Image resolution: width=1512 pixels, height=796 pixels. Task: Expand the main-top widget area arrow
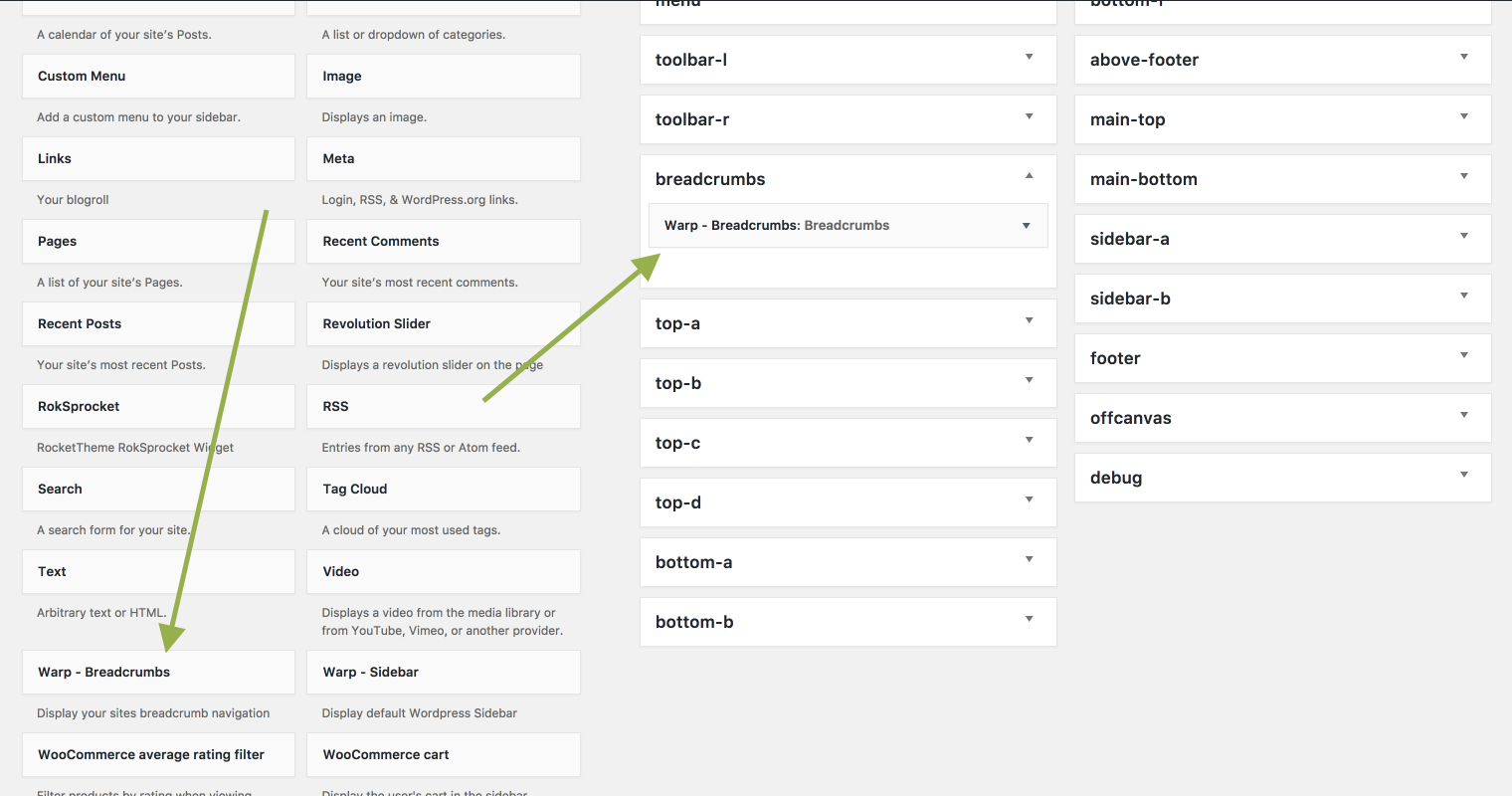click(1464, 116)
